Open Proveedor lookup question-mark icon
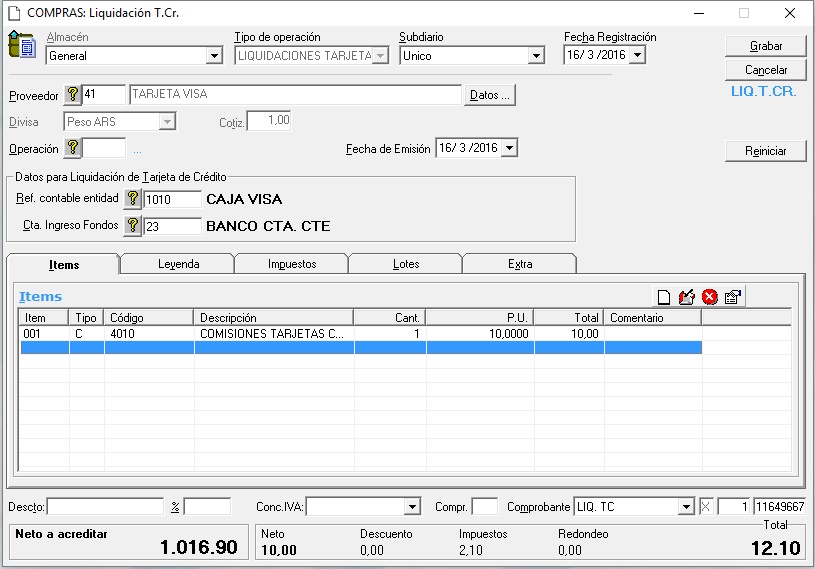The height and width of the screenshot is (569, 815). coord(73,95)
